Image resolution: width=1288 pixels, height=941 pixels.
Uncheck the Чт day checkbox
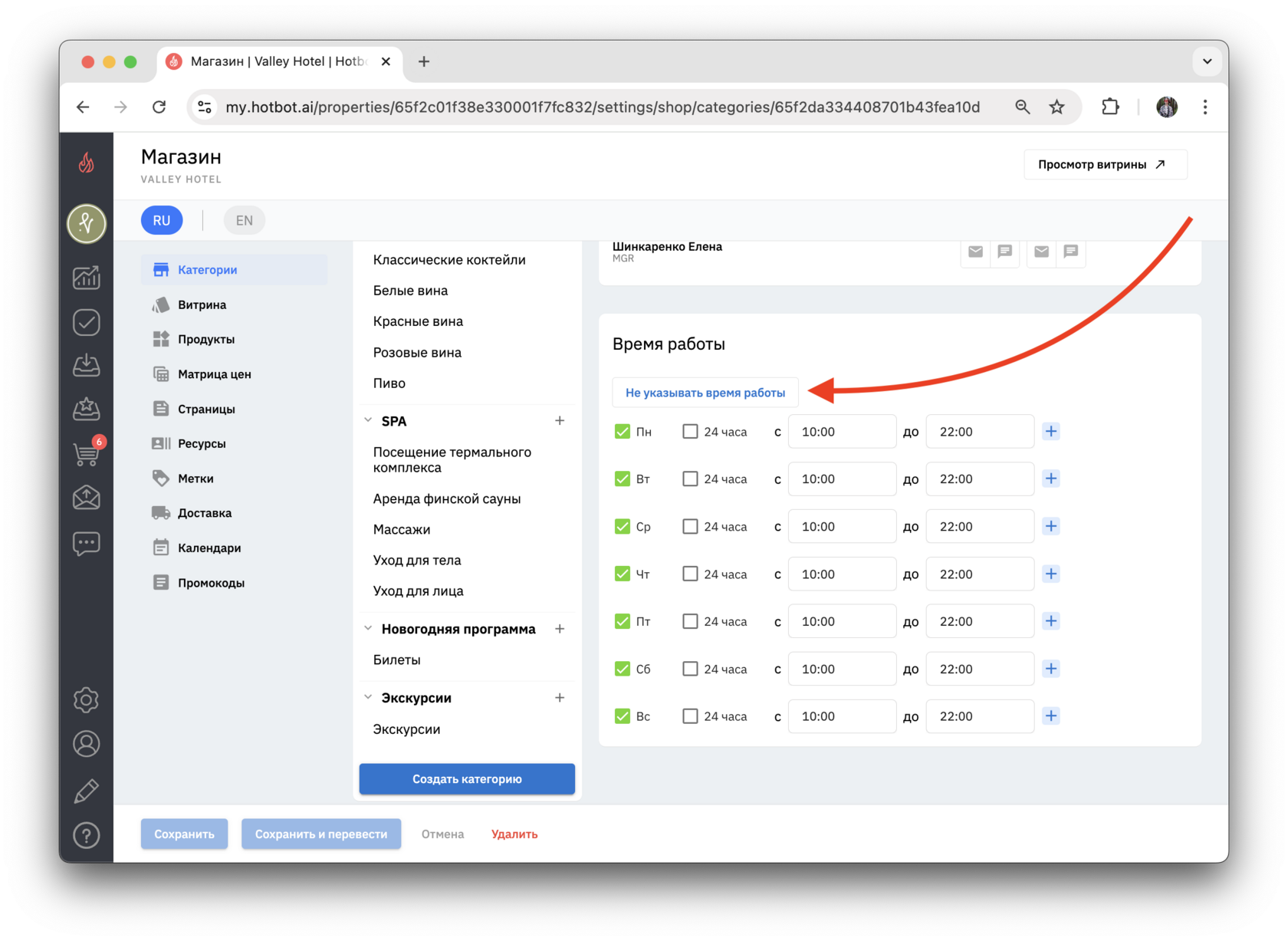(623, 574)
